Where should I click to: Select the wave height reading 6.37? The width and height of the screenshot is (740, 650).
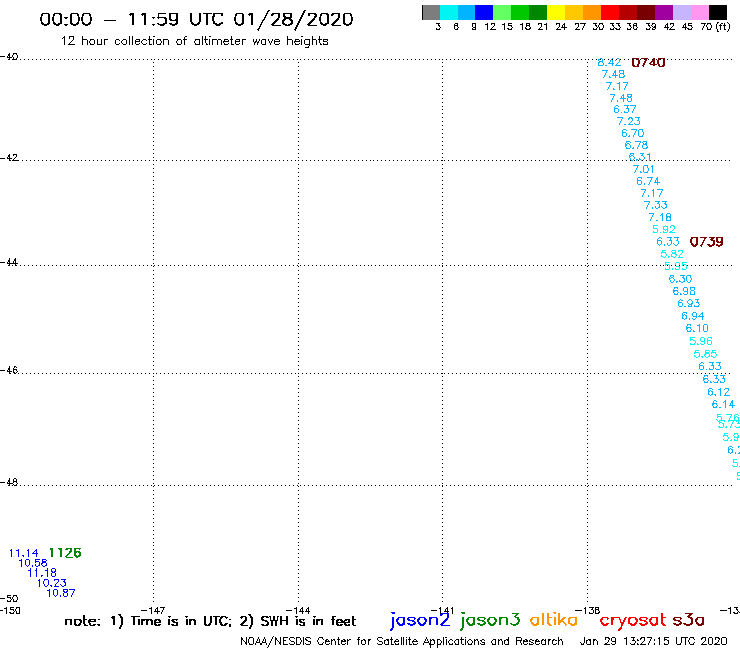[625, 110]
